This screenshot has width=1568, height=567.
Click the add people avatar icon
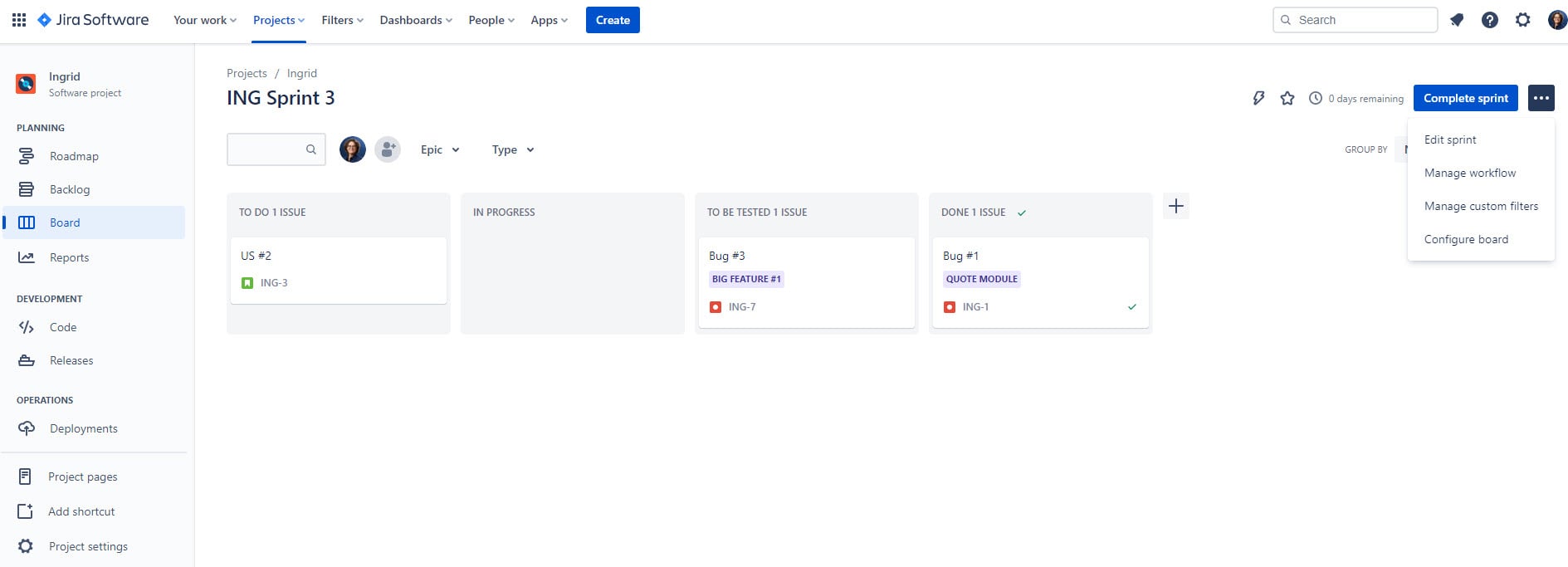pyautogui.click(x=388, y=149)
